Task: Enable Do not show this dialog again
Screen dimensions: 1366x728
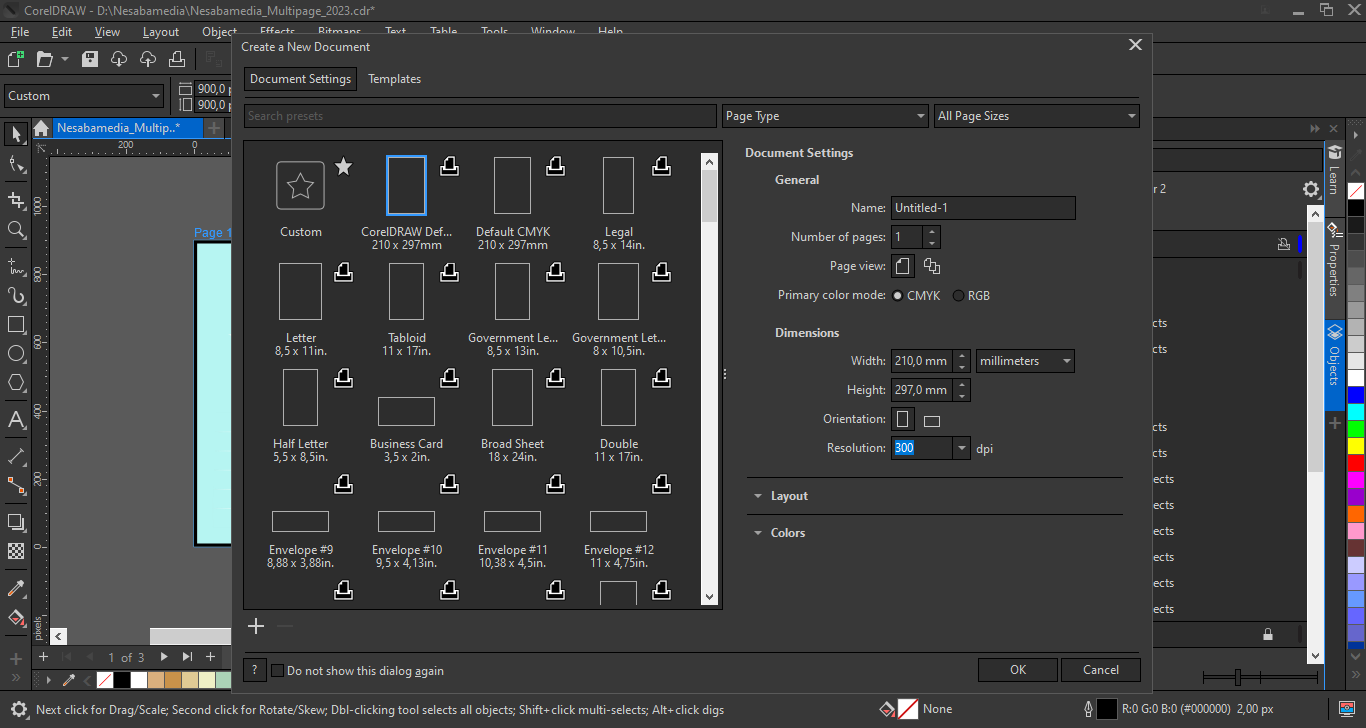Action: (278, 671)
